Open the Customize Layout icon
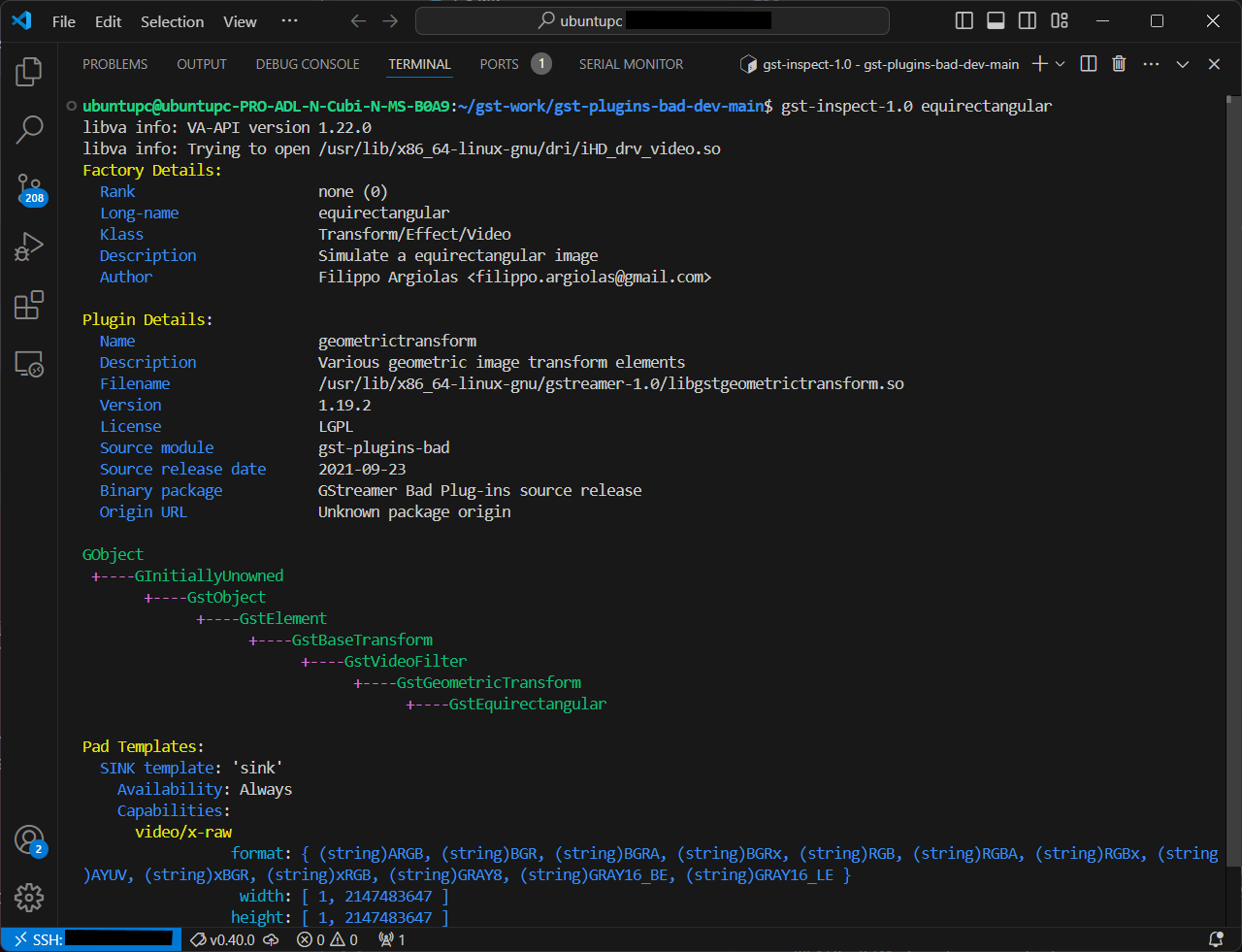Screen dimensions: 1242x952 1060,20
